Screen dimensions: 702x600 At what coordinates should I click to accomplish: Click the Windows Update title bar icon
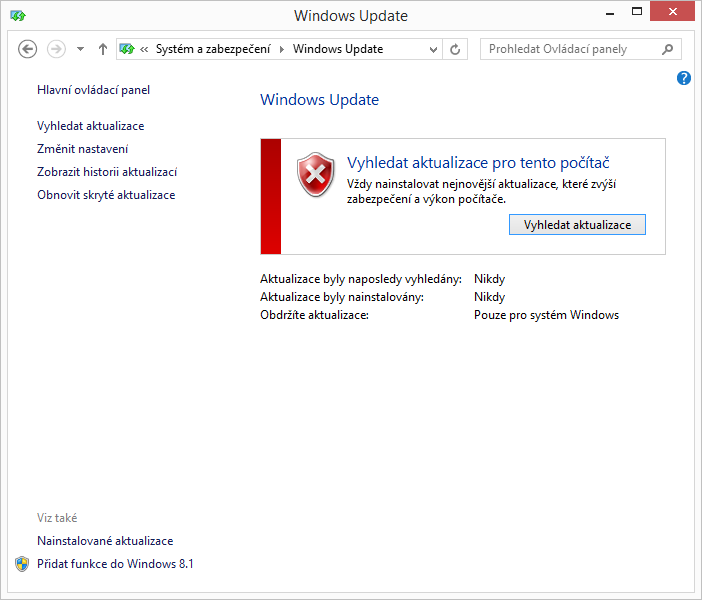pos(18,15)
